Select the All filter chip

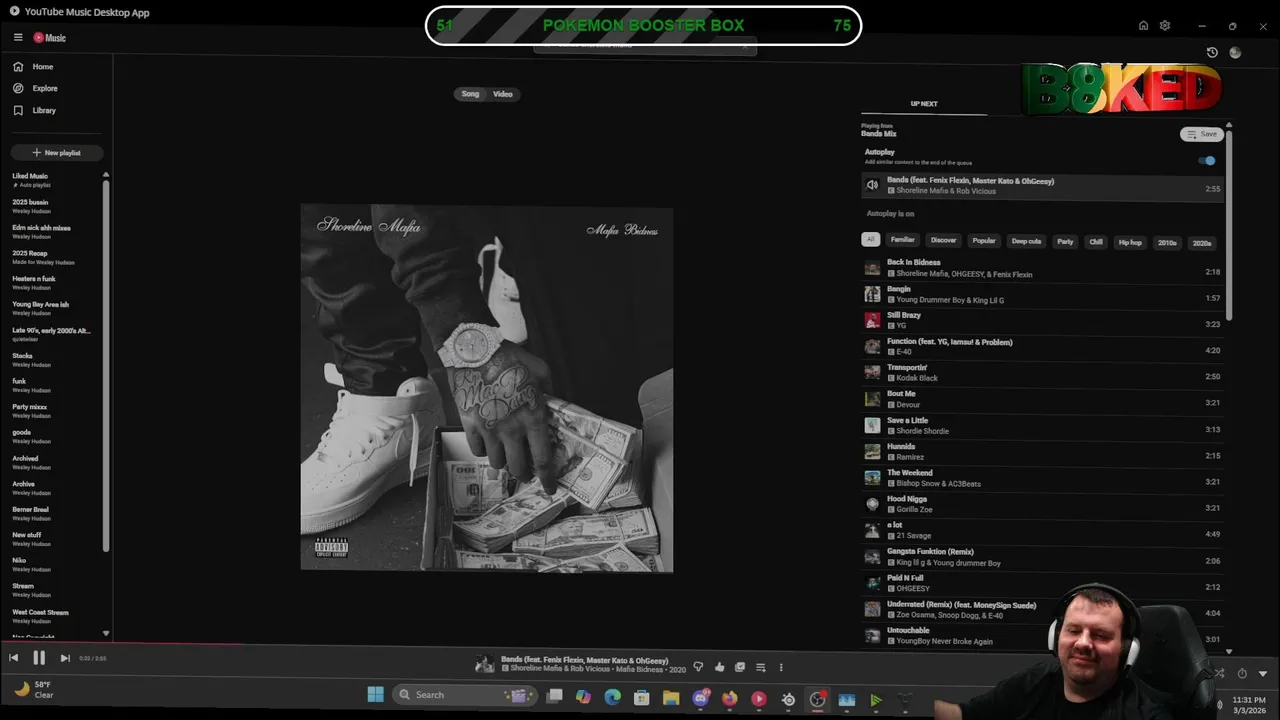pyautogui.click(x=871, y=240)
